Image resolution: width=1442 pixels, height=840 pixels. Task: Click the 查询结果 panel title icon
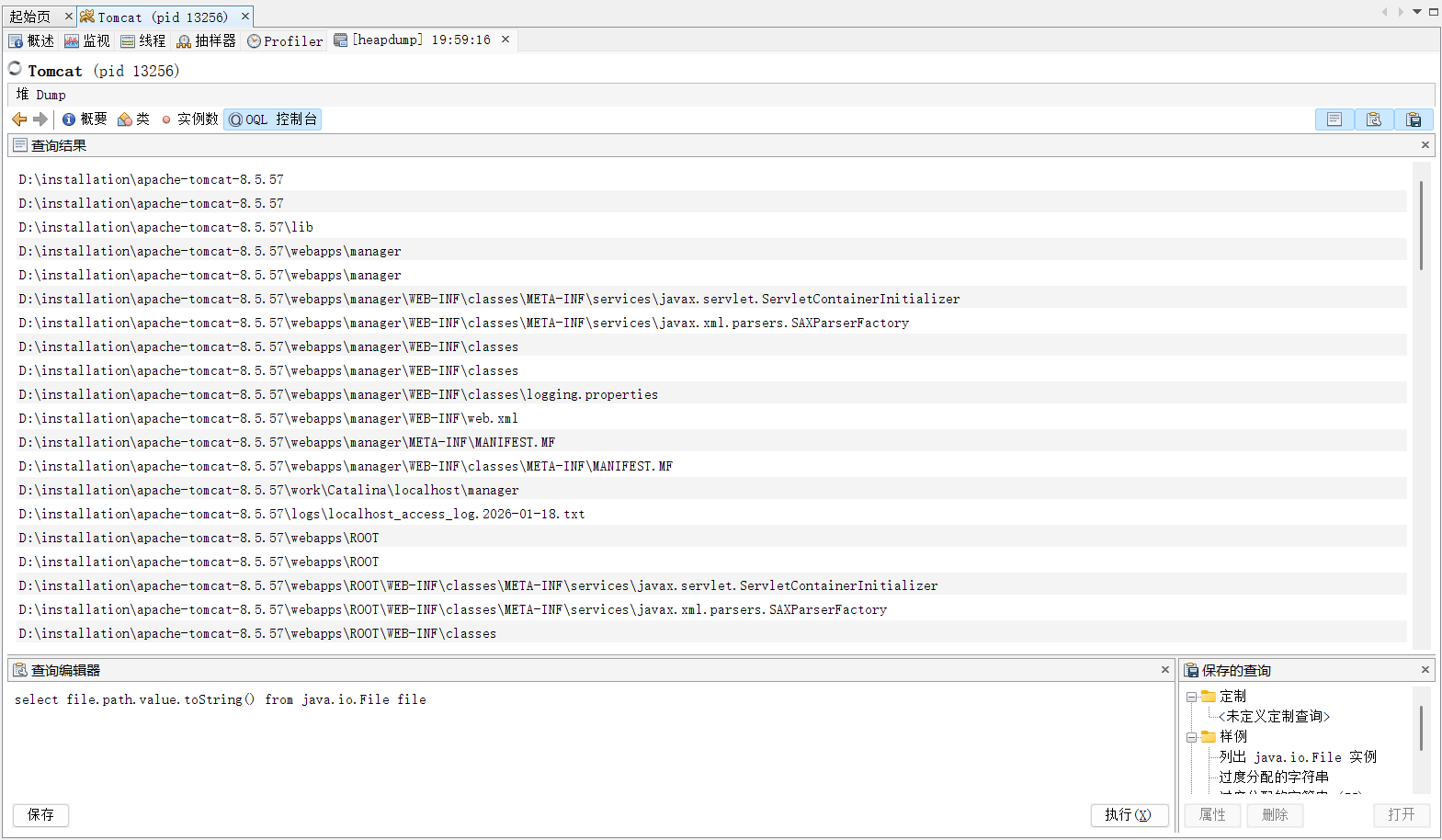[x=20, y=145]
